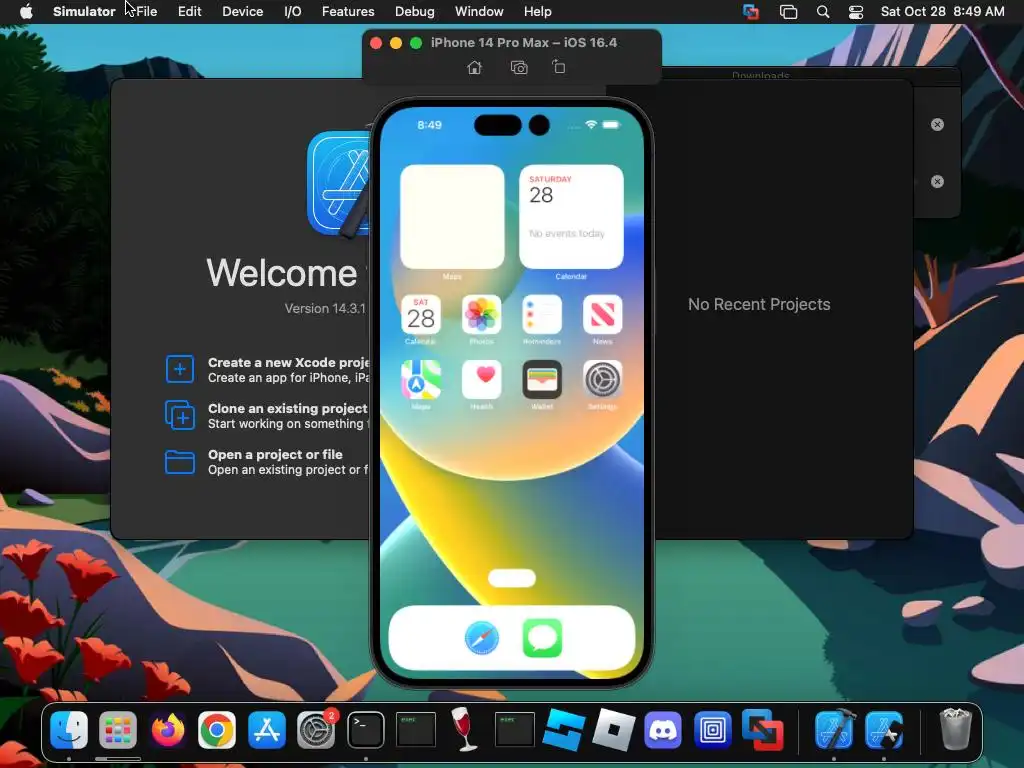This screenshot has height=768, width=1024.
Task: Open the News app on the iPhone
Action: click(602, 314)
